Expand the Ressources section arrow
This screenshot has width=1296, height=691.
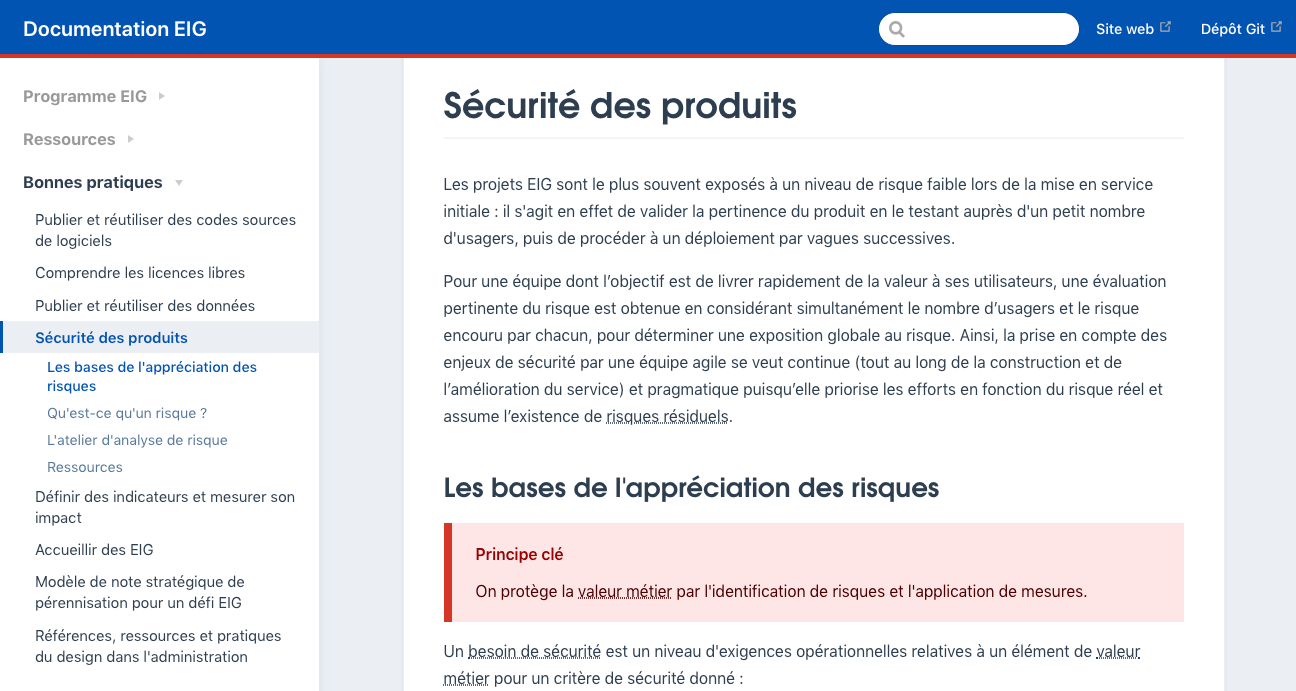(131, 140)
